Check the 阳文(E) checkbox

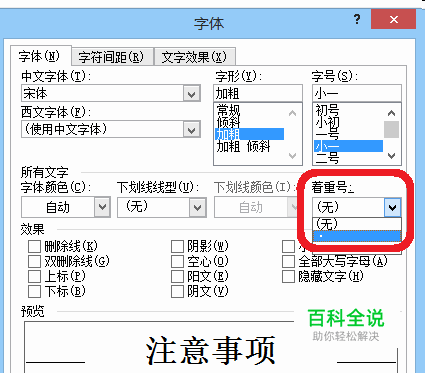click(x=177, y=276)
